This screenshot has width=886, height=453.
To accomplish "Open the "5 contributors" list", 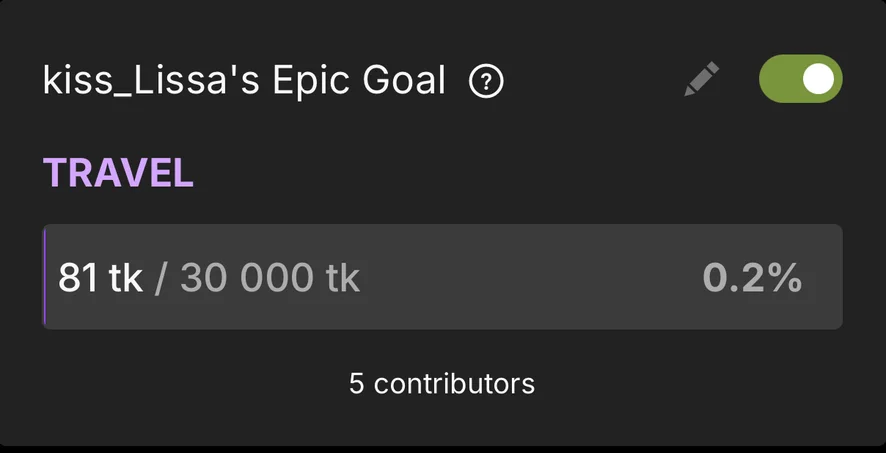I will [x=442, y=383].
